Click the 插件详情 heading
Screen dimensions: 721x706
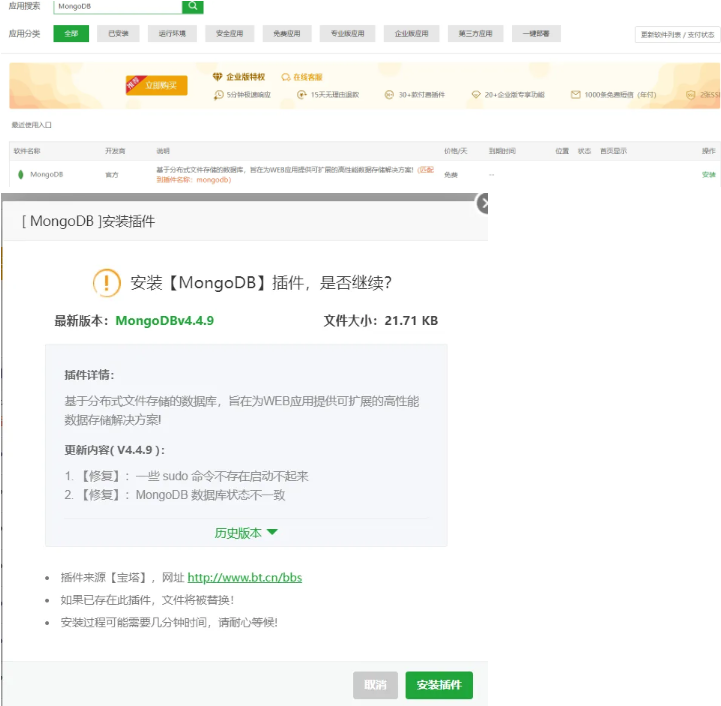click(89, 375)
